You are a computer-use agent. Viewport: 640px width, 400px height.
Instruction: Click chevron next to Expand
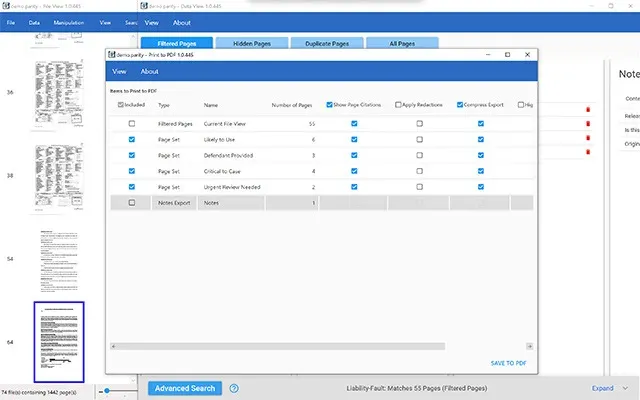[x=625, y=388]
